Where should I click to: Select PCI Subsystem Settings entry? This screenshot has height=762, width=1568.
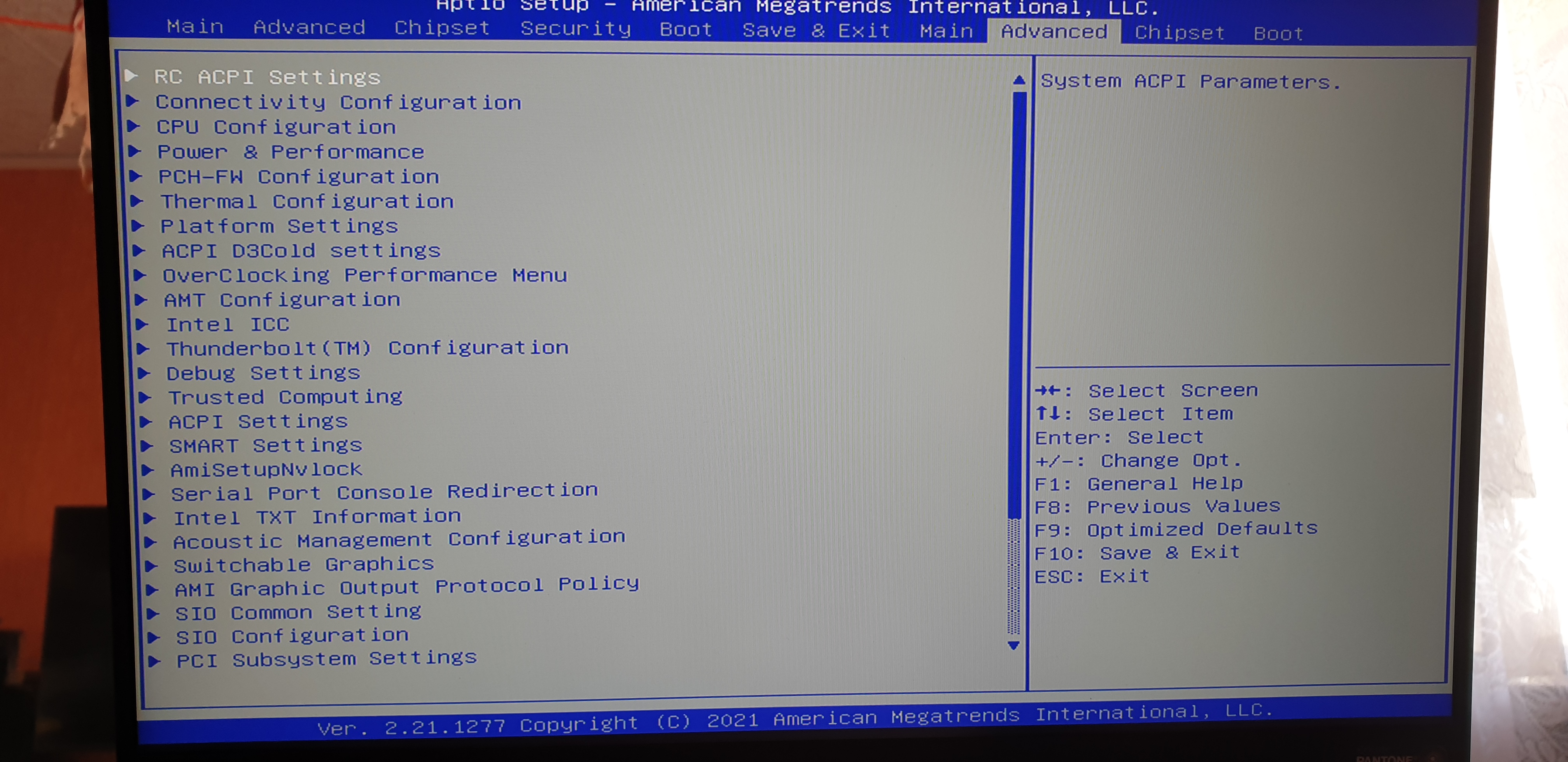click(327, 659)
